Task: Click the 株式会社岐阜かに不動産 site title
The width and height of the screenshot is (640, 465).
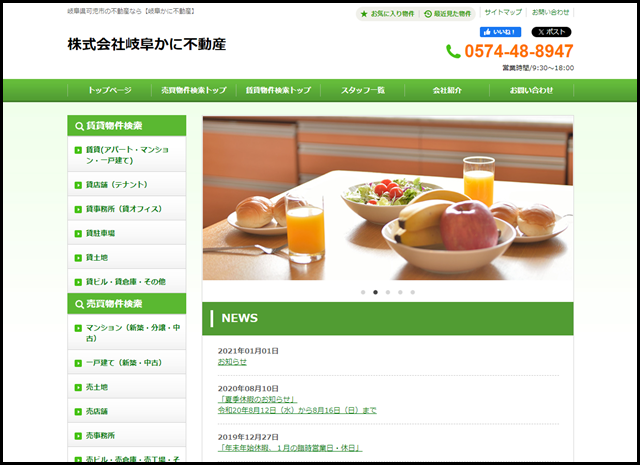Action: tap(147, 44)
